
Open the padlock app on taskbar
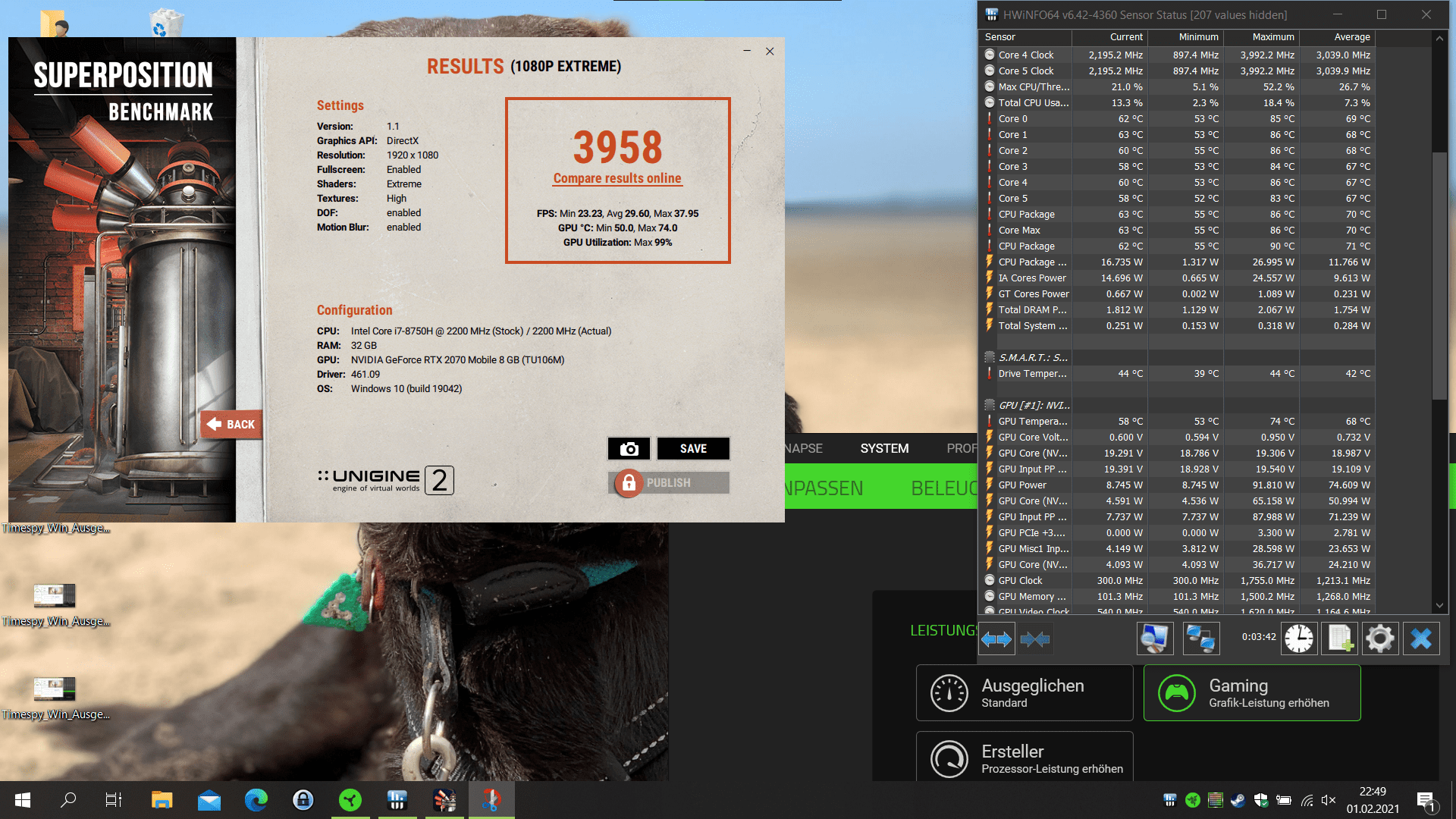pos(303,800)
